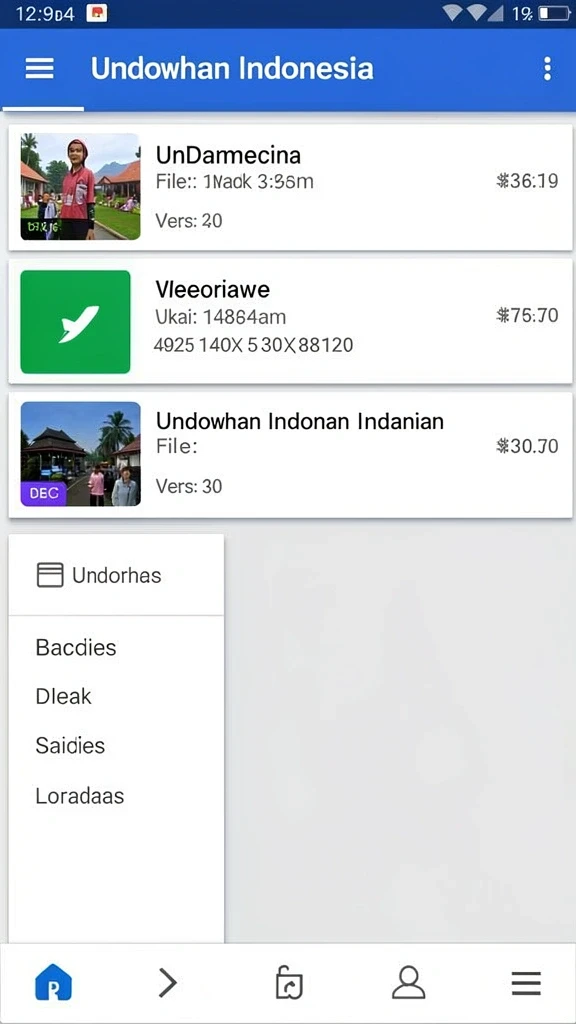The height and width of the screenshot is (1024, 576).
Task: Open the hamburger menu in the header
Action: 39,68
